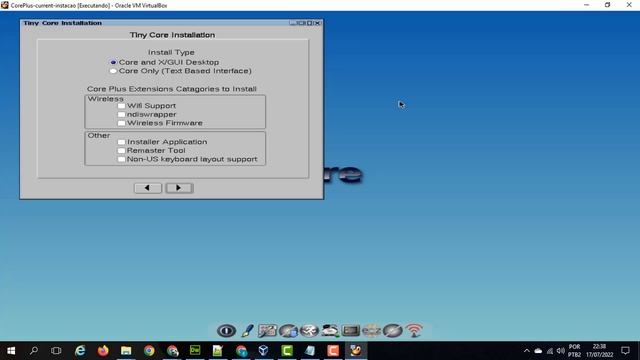
Task: Click the Exit power icon in the dock
Action: pyautogui.click(x=227, y=331)
